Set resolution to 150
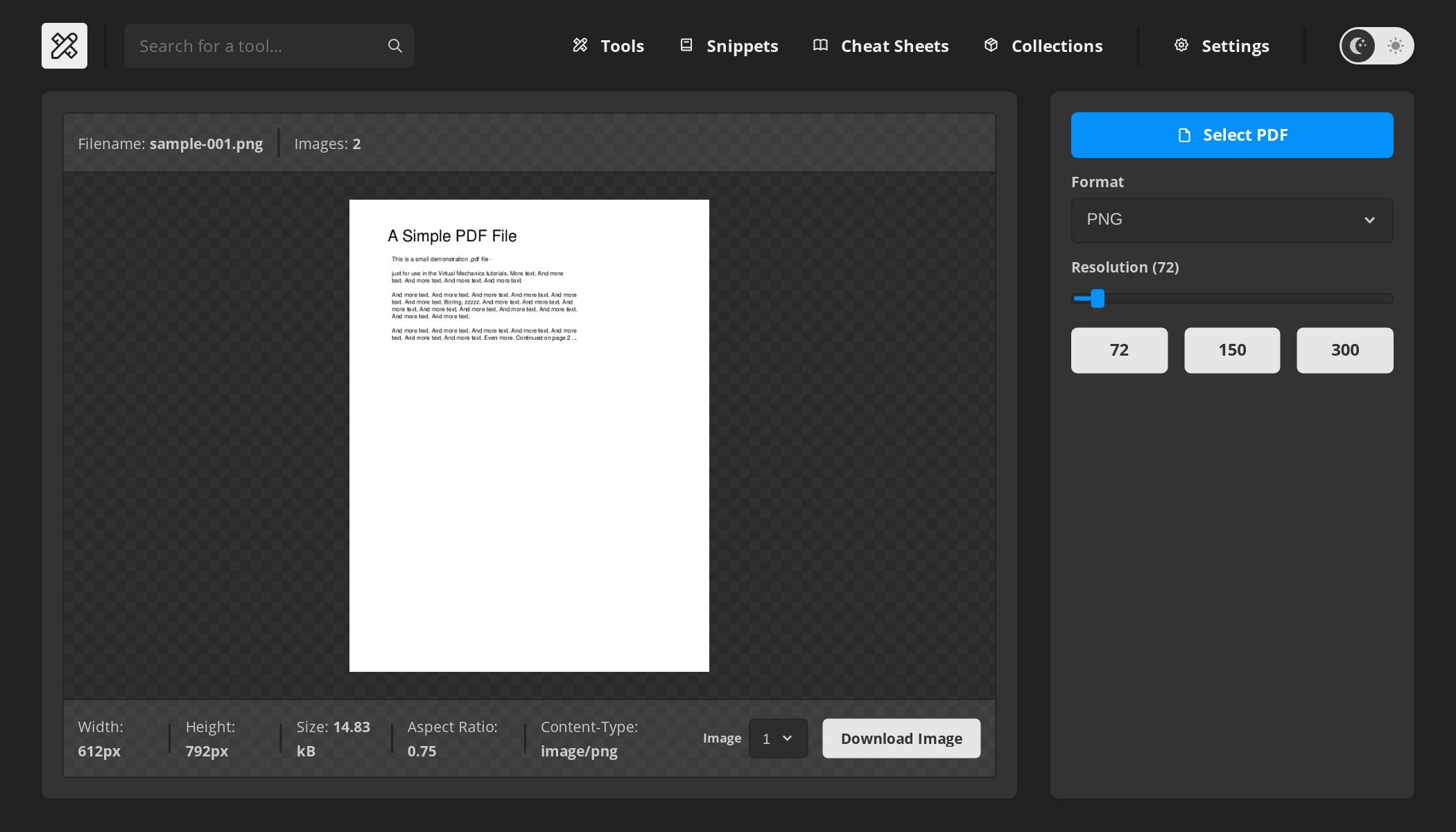1456x832 pixels. click(x=1232, y=350)
